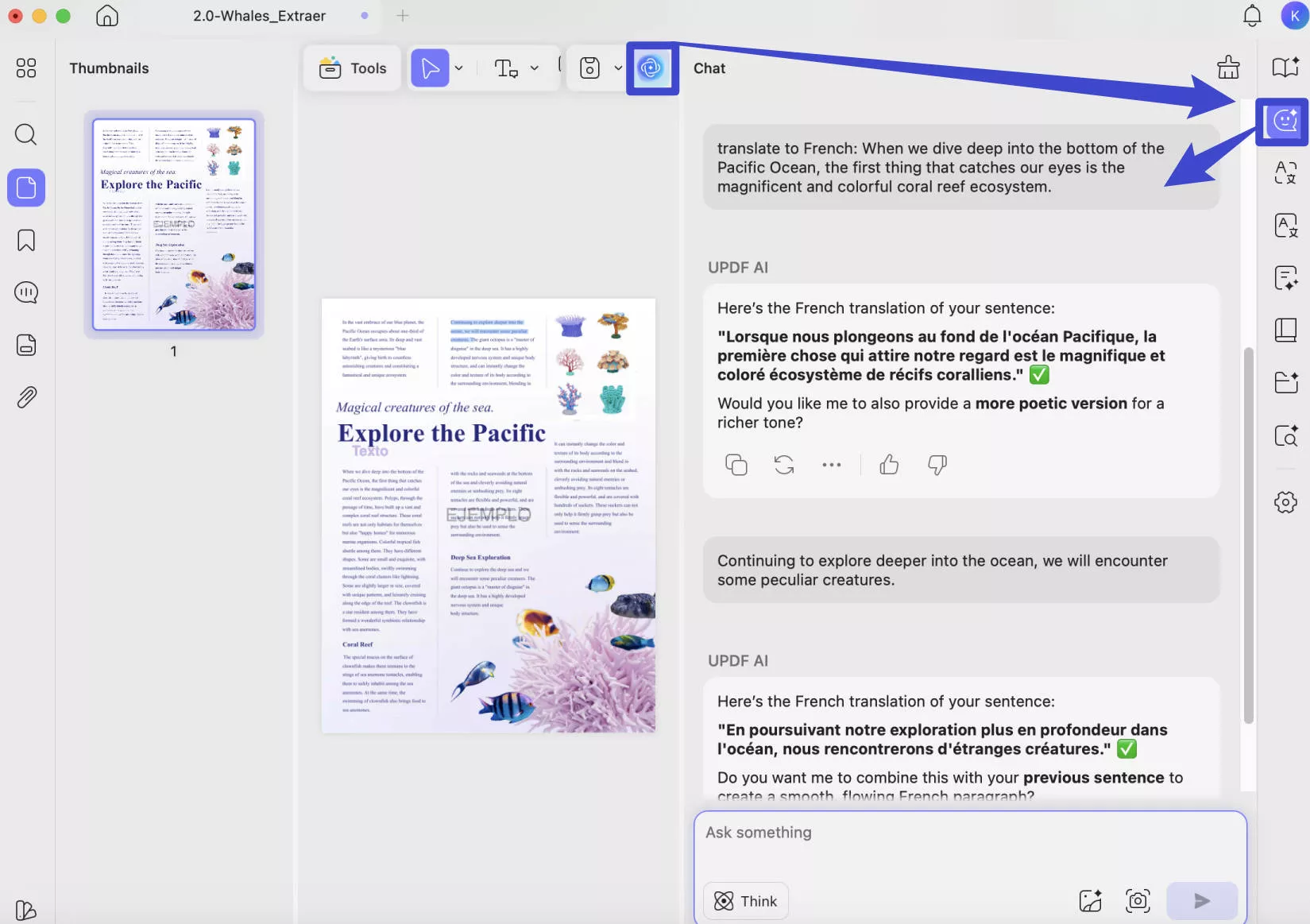Viewport: 1310px width, 924px height.
Task: Open the form fields panel icon in left sidebar
Action: click(26, 345)
